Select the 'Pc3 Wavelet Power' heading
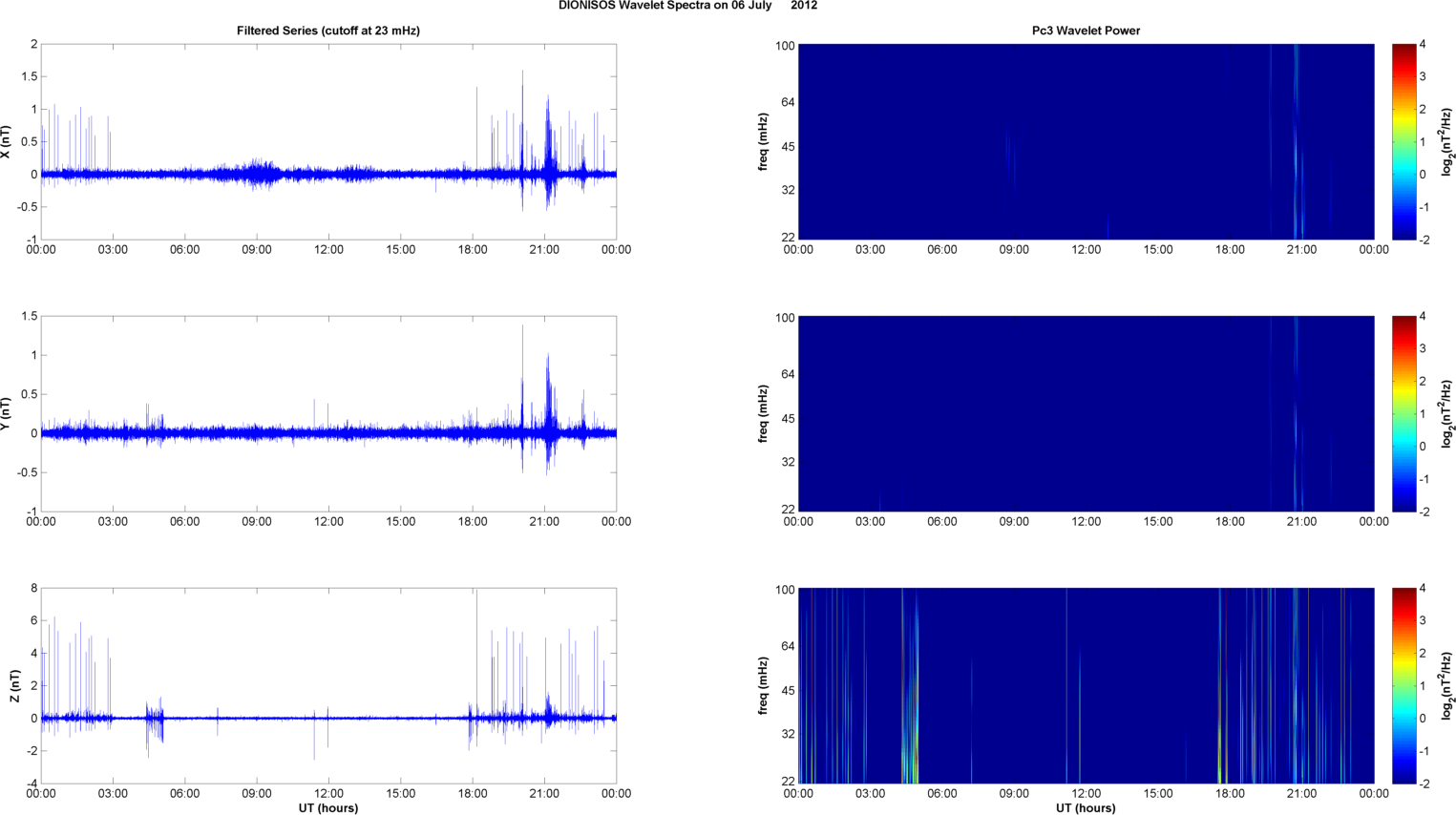Image resolution: width=1456 pixels, height=815 pixels. (x=1086, y=31)
